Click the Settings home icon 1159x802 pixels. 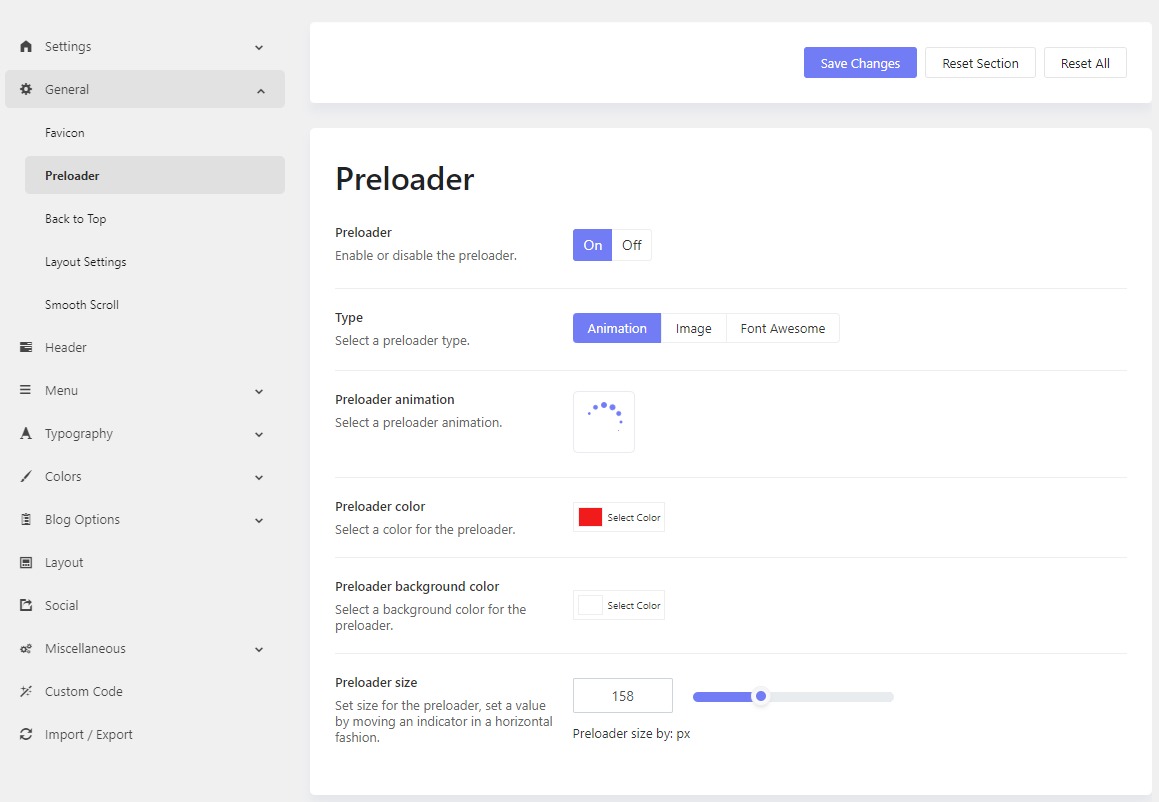point(26,47)
